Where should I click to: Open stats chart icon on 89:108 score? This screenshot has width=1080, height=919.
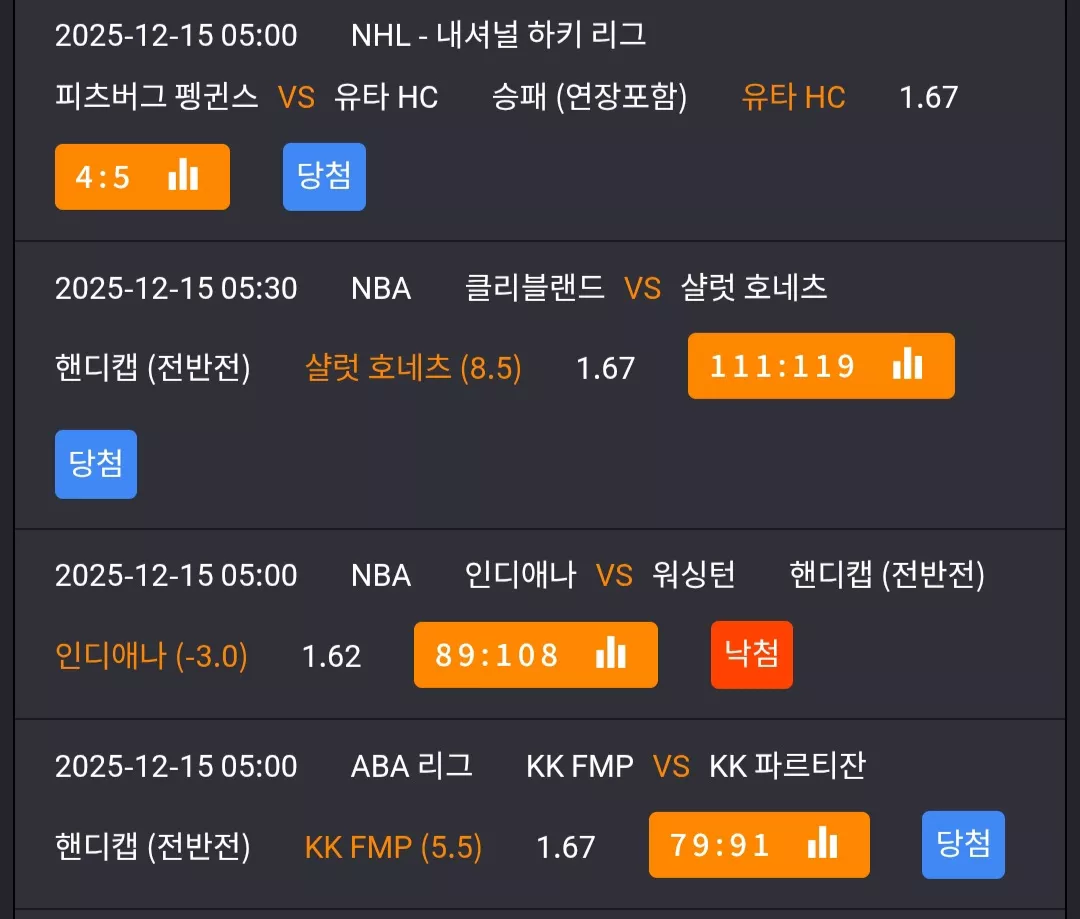611,652
